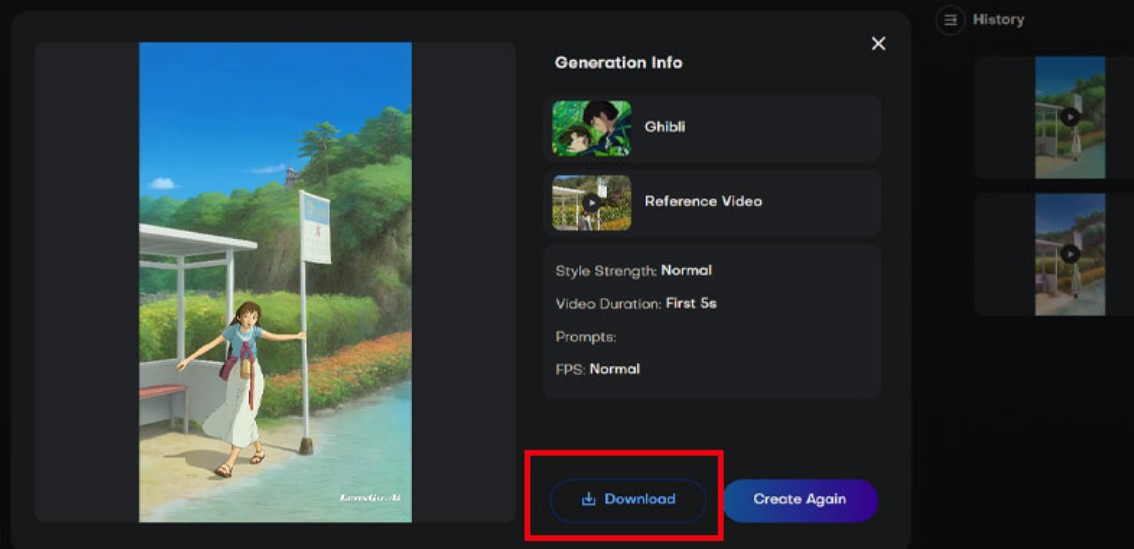Select the Reference Video label text
The height and width of the screenshot is (549, 1134).
(x=703, y=201)
